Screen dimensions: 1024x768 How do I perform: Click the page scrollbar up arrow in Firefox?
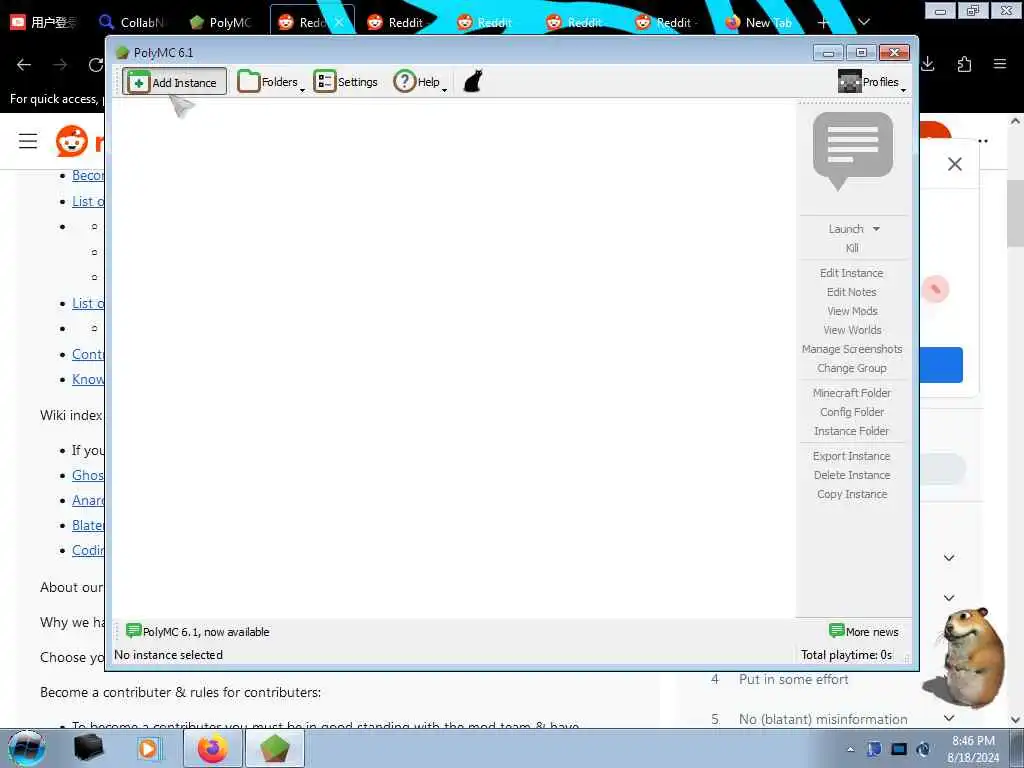[x=1015, y=121]
